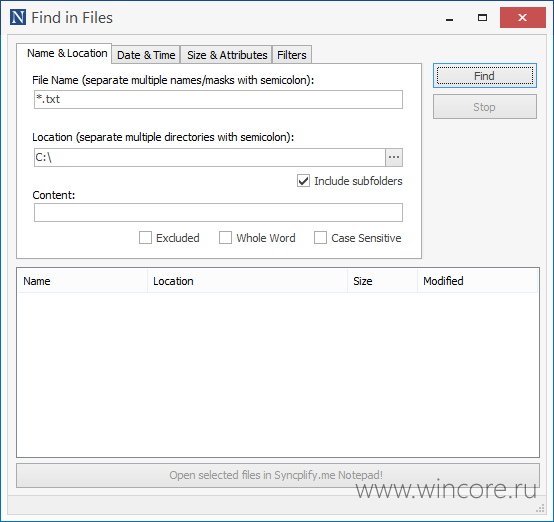Focus the File Name field containing *.txt
554x522 pixels.
pos(218,100)
